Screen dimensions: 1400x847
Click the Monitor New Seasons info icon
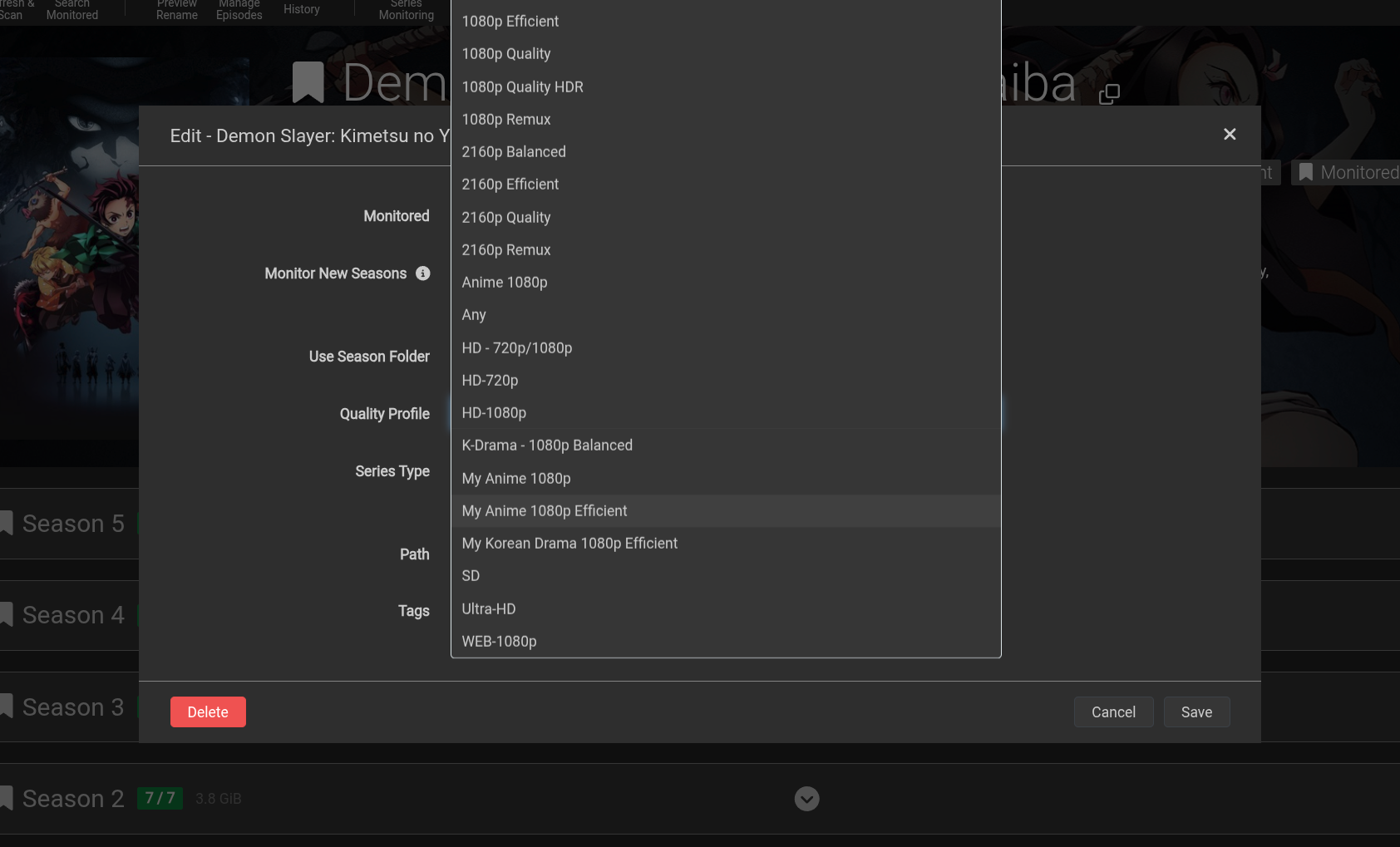(x=423, y=273)
